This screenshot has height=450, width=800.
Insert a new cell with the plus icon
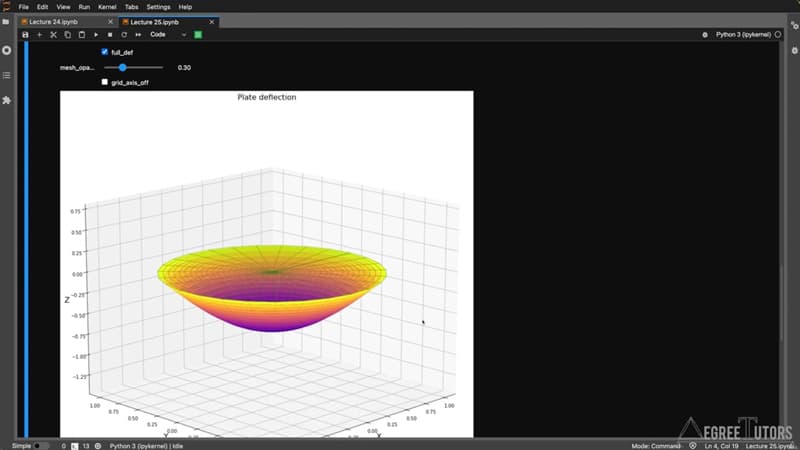(x=39, y=35)
